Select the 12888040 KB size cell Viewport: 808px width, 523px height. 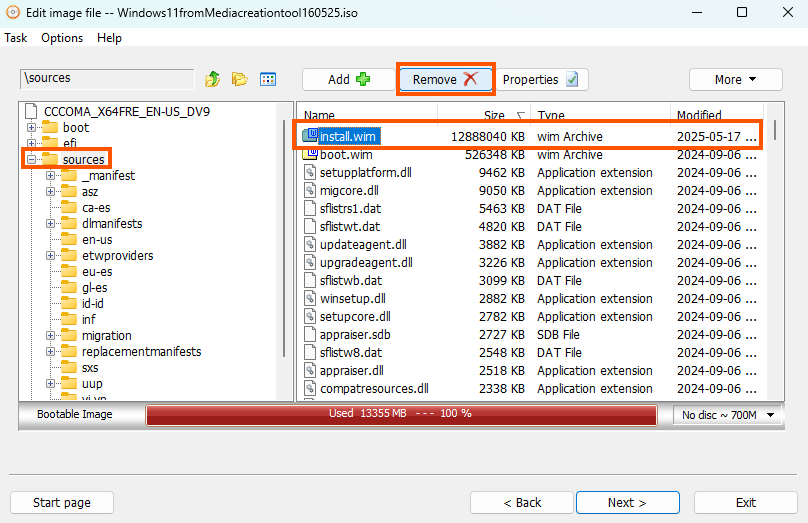point(487,137)
